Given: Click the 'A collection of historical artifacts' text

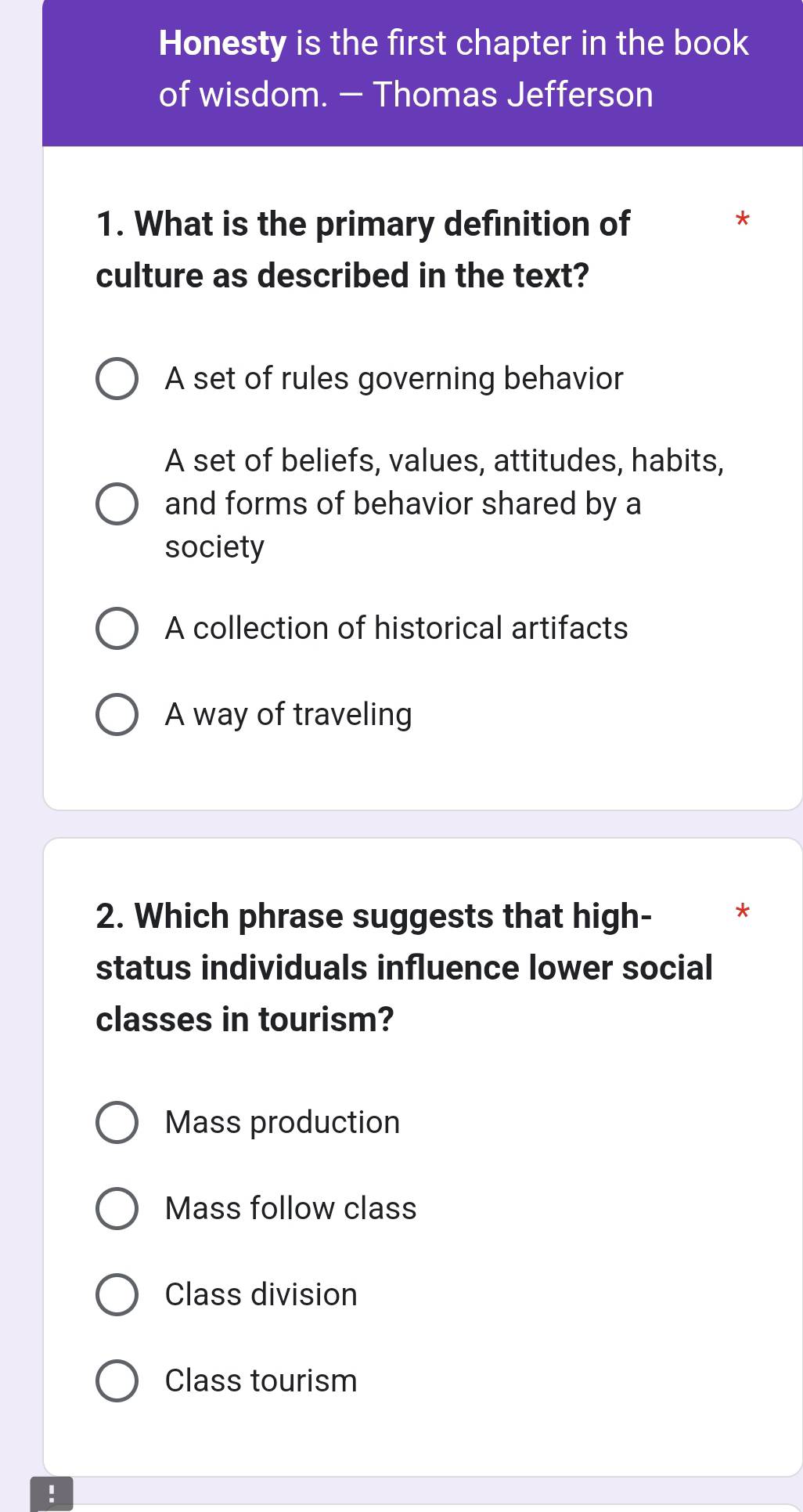Looking at the screenshot, I should coord(397,628).
